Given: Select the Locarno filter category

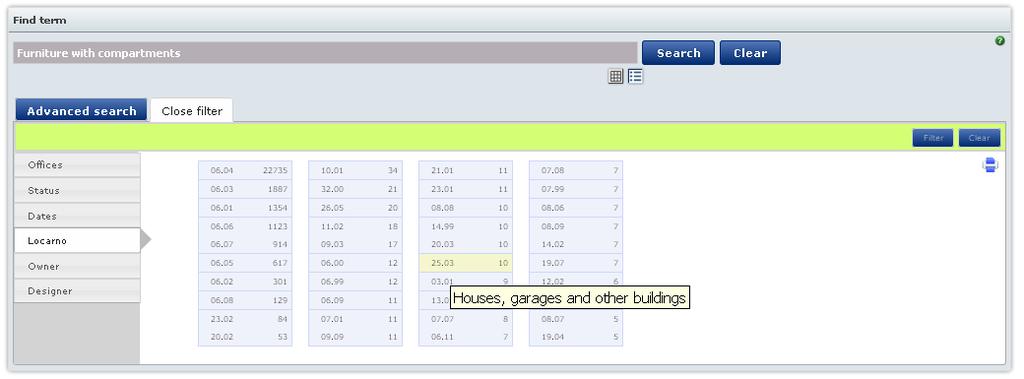Looking at the screenshot, I should pos(77,240).
